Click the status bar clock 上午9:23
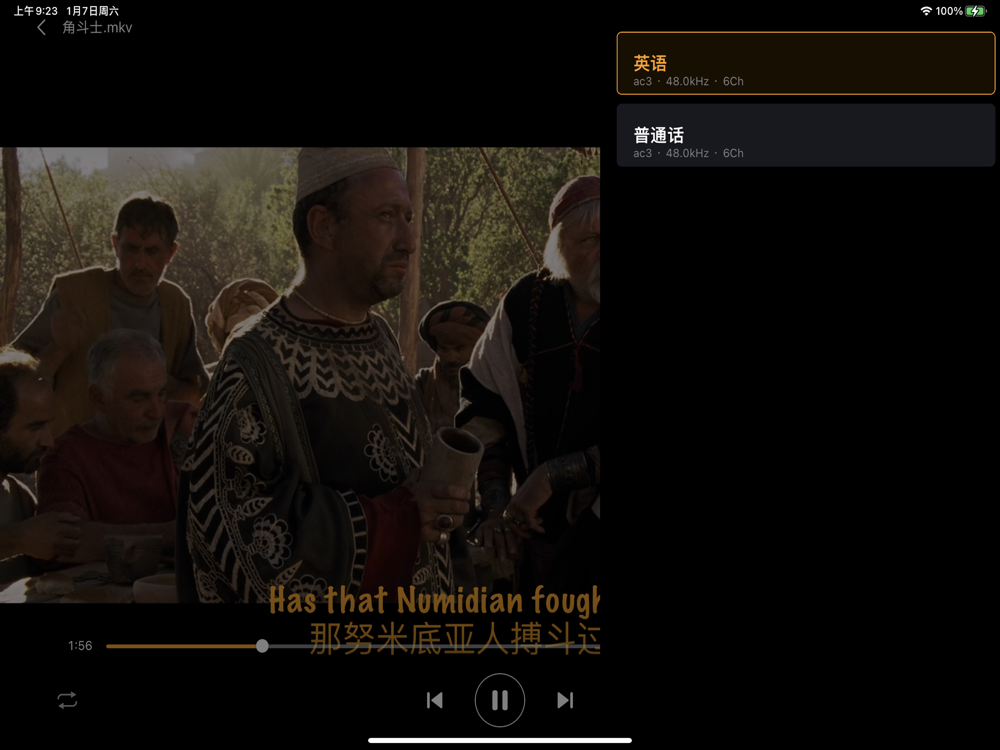Image resolution: width=1000 pixels, height=750 pixels. pos(36,11)
